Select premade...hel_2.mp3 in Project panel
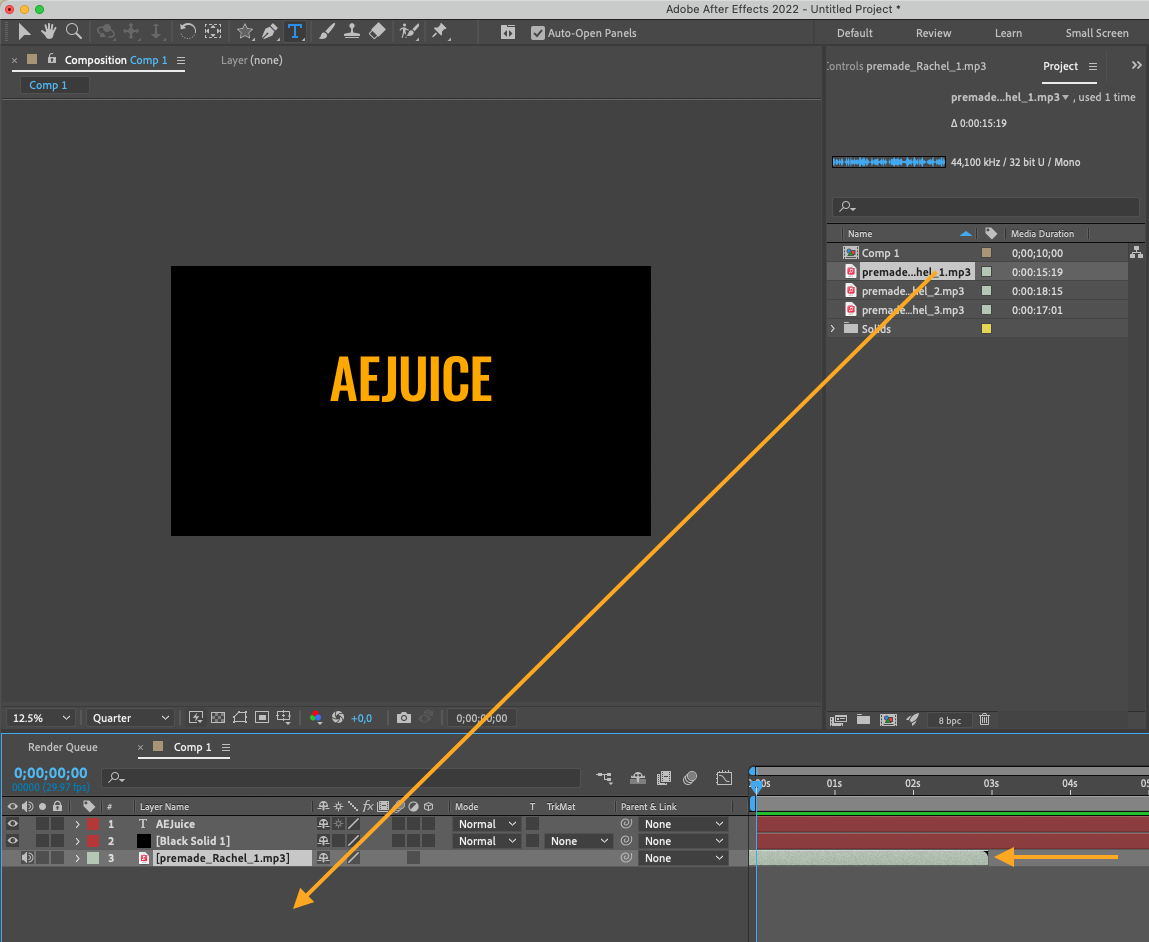 tap(912, 291)
